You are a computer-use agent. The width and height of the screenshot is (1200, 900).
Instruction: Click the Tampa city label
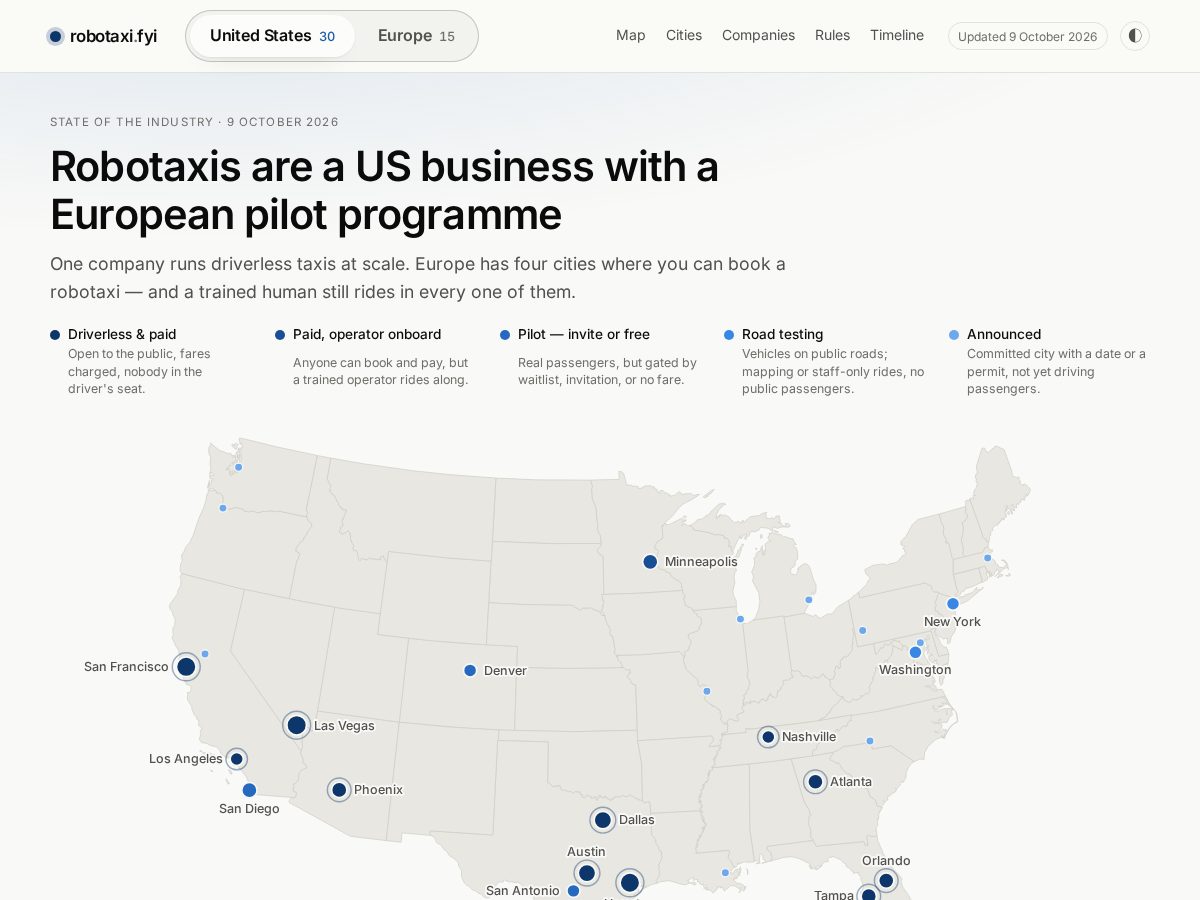[x=834, y=894]
